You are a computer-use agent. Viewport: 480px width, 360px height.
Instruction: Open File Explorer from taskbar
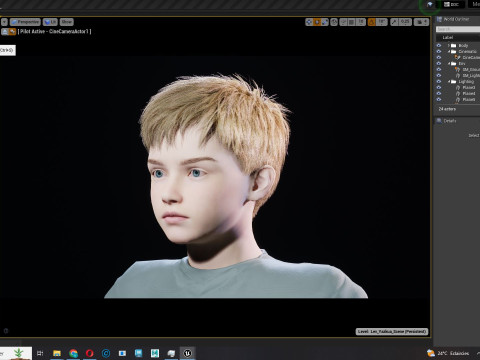click(57, 353)
